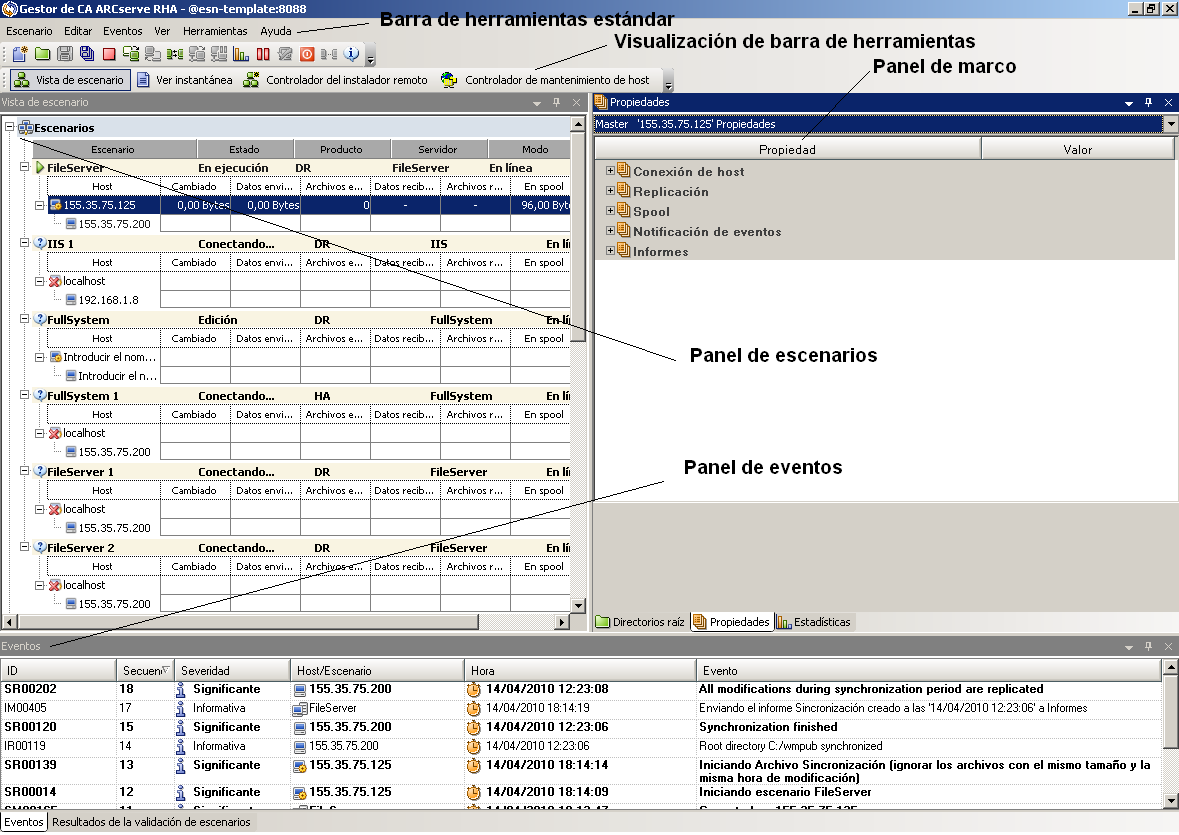
Task: Click the red pause bars toolbar icon
Action: [263, 54]
